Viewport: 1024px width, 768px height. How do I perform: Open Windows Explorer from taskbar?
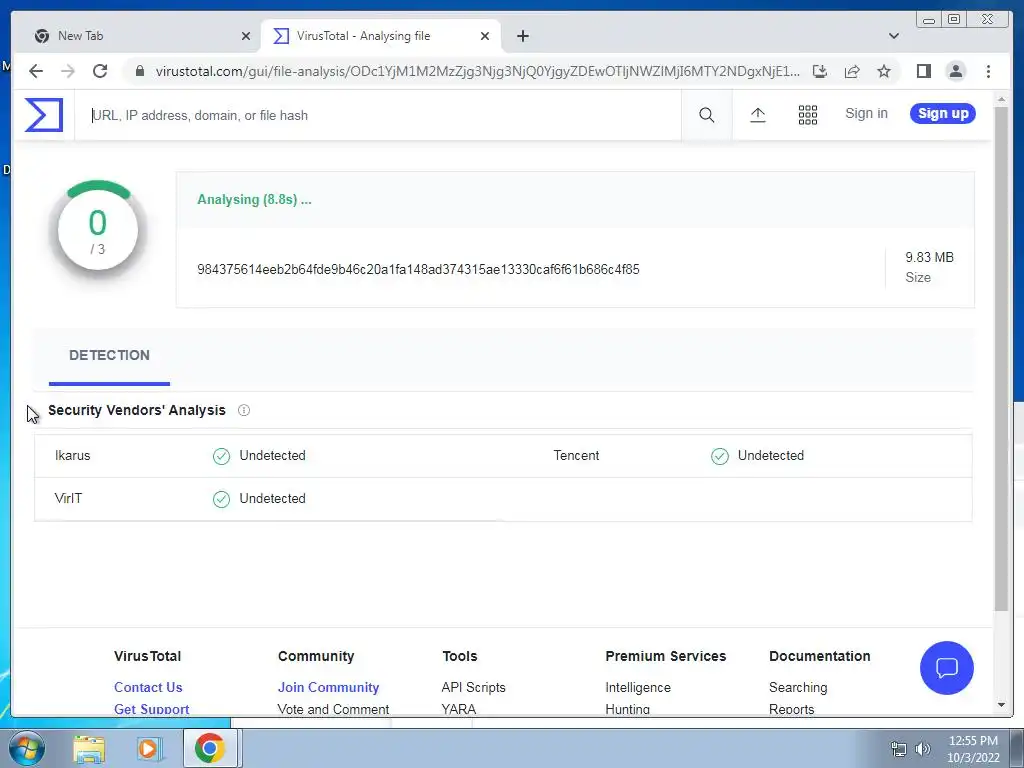point(89,749)
